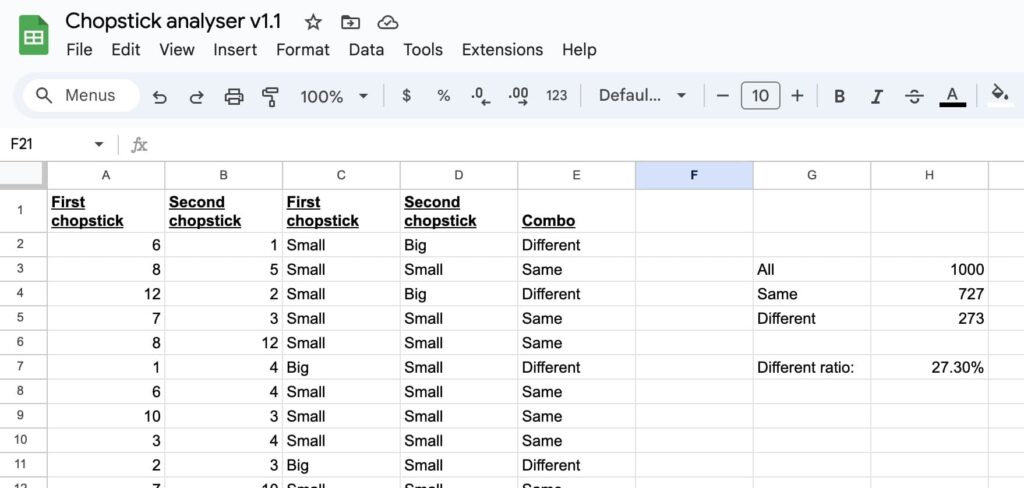
Task: Star the Chopstick analyser document
Action: click(313, 22)
